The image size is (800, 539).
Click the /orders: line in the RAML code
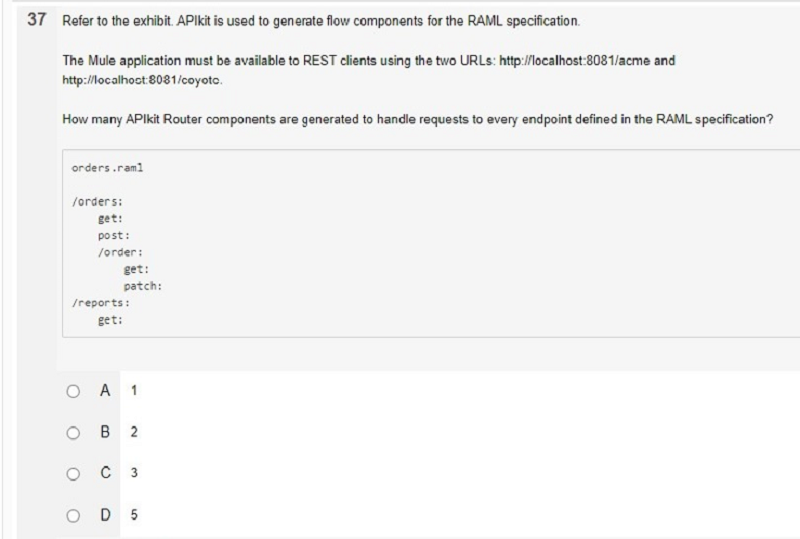97,202
